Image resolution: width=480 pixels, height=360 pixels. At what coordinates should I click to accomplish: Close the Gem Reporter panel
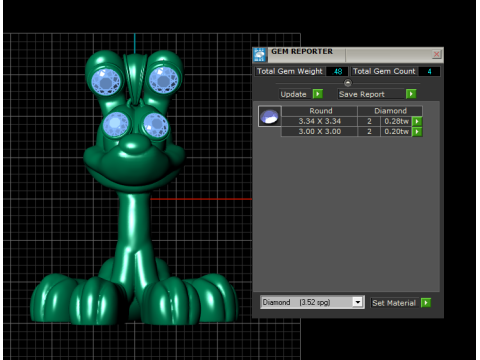click(436, 54)
